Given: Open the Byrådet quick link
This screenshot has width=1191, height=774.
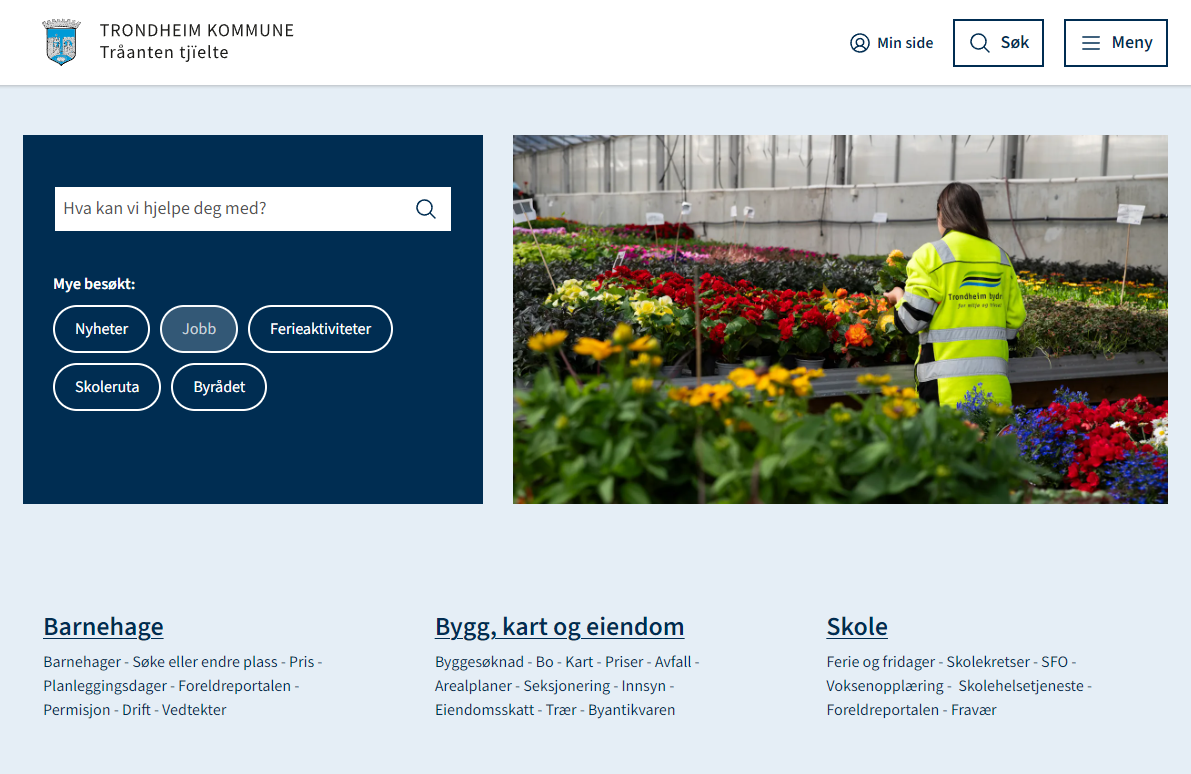Looking at the screenshot, I should (219, 387).
